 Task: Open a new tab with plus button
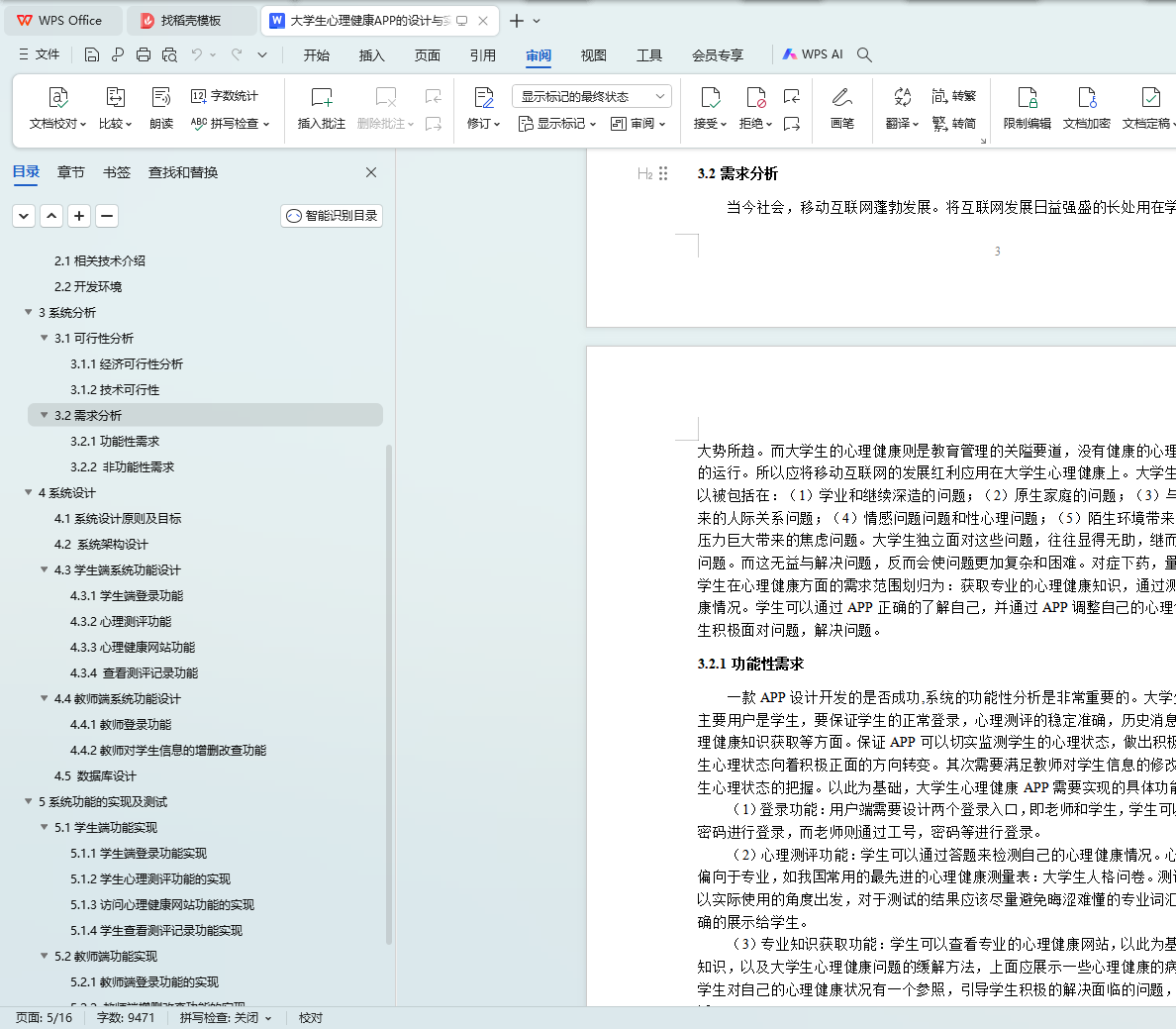point(517,21)
